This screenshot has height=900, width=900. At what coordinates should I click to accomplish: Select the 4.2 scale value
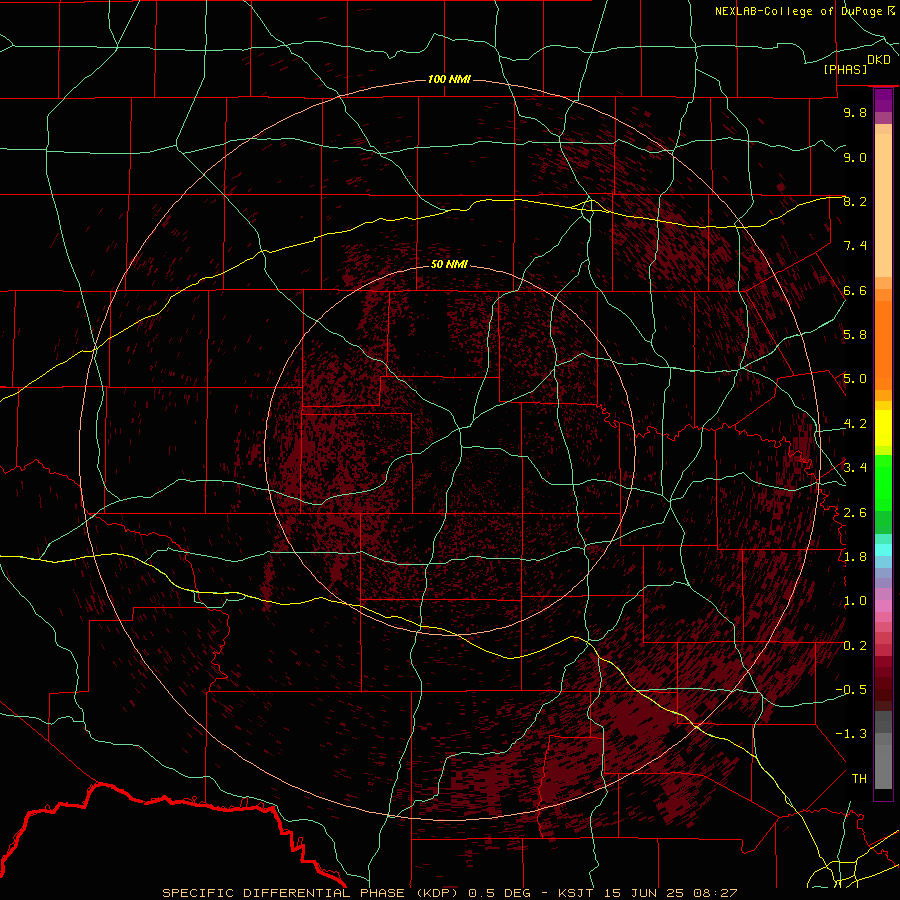click(x=855, y=424)
